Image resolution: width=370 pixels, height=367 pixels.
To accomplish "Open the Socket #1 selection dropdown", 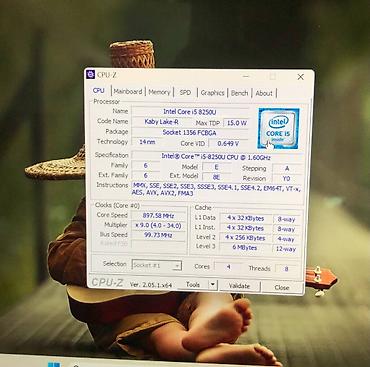I will click(x=157, y=265).
